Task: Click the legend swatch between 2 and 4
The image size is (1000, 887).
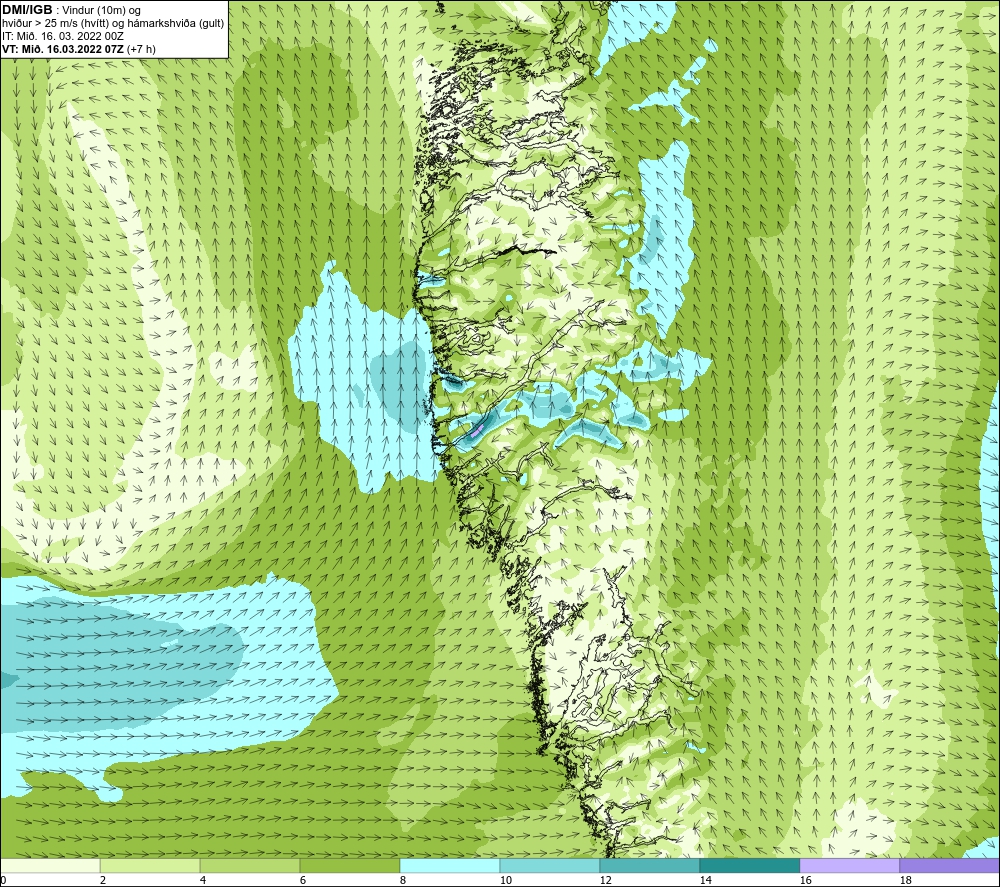Action: 150,865
